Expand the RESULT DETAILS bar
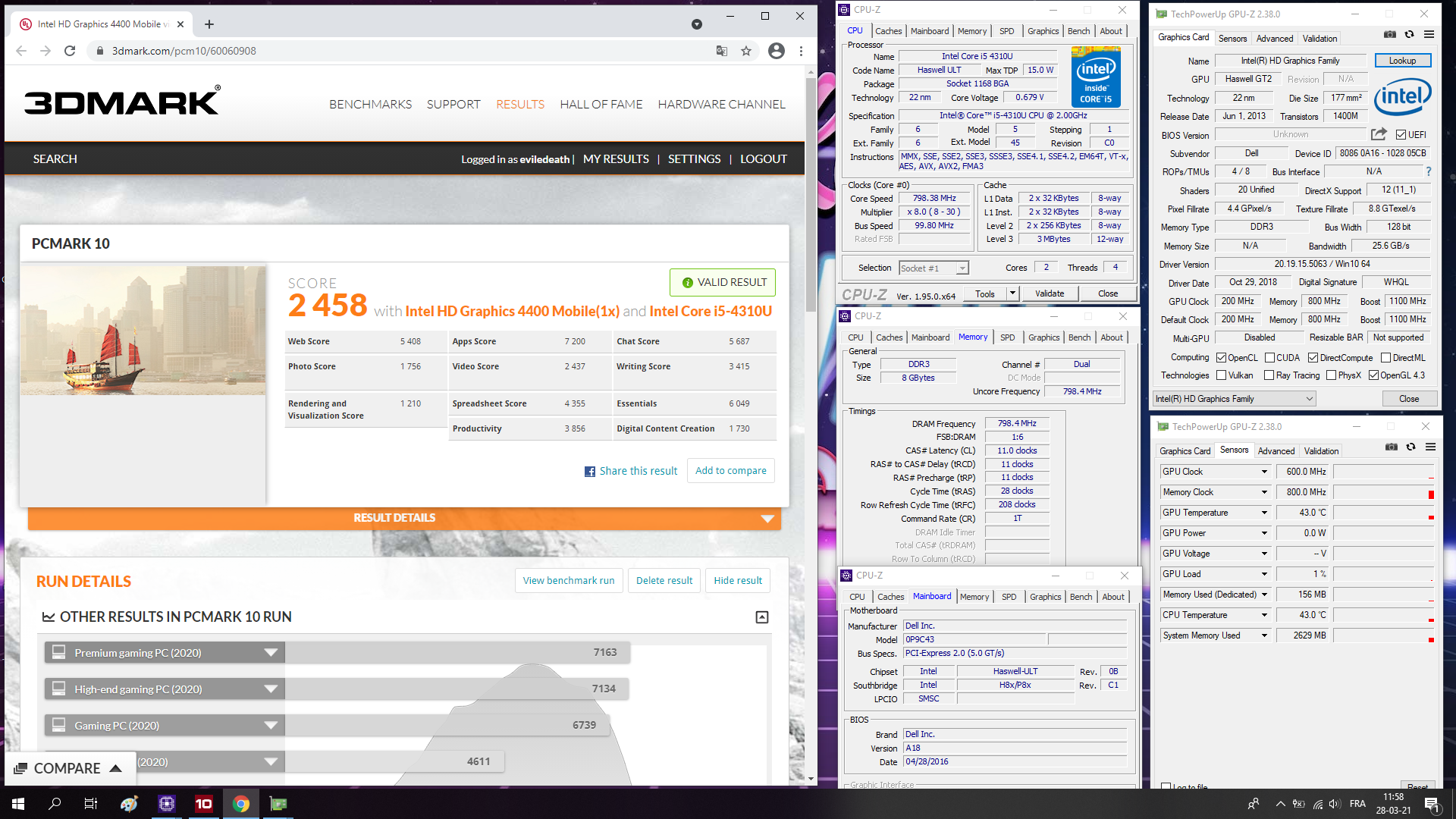Image resolution: width=1456 pixels, height=819 pixels. pos(404,518)
